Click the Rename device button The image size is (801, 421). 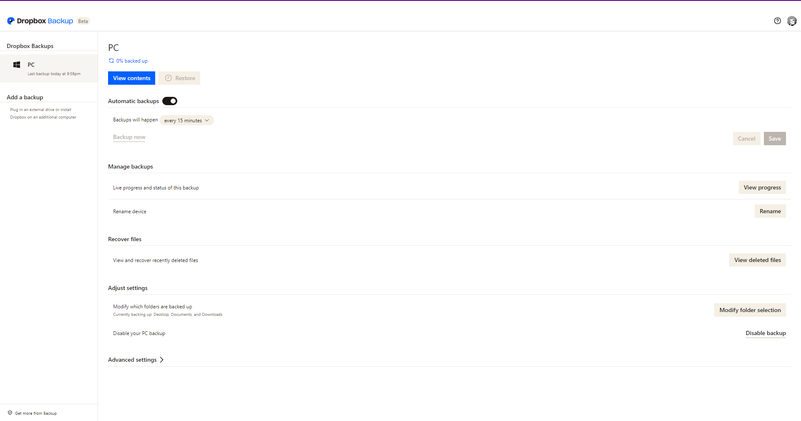click(x=770, y=211)
